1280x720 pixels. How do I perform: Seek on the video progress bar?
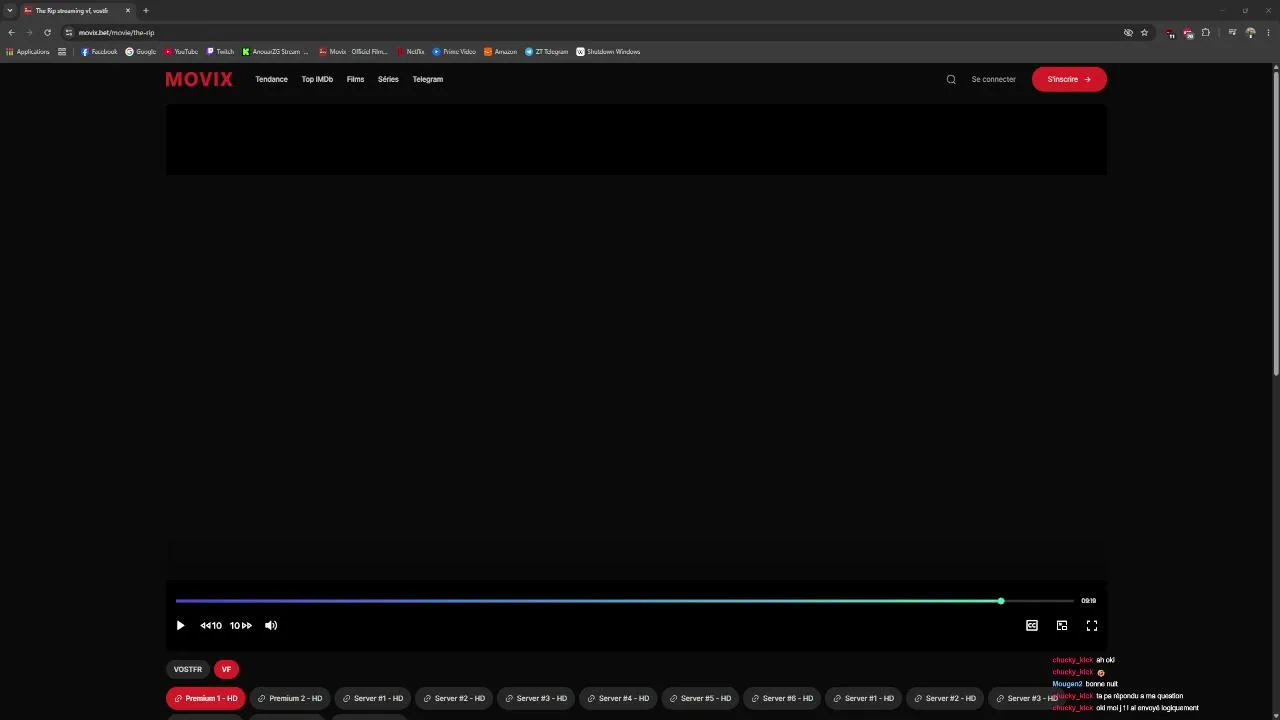click(x=624, y=601)
